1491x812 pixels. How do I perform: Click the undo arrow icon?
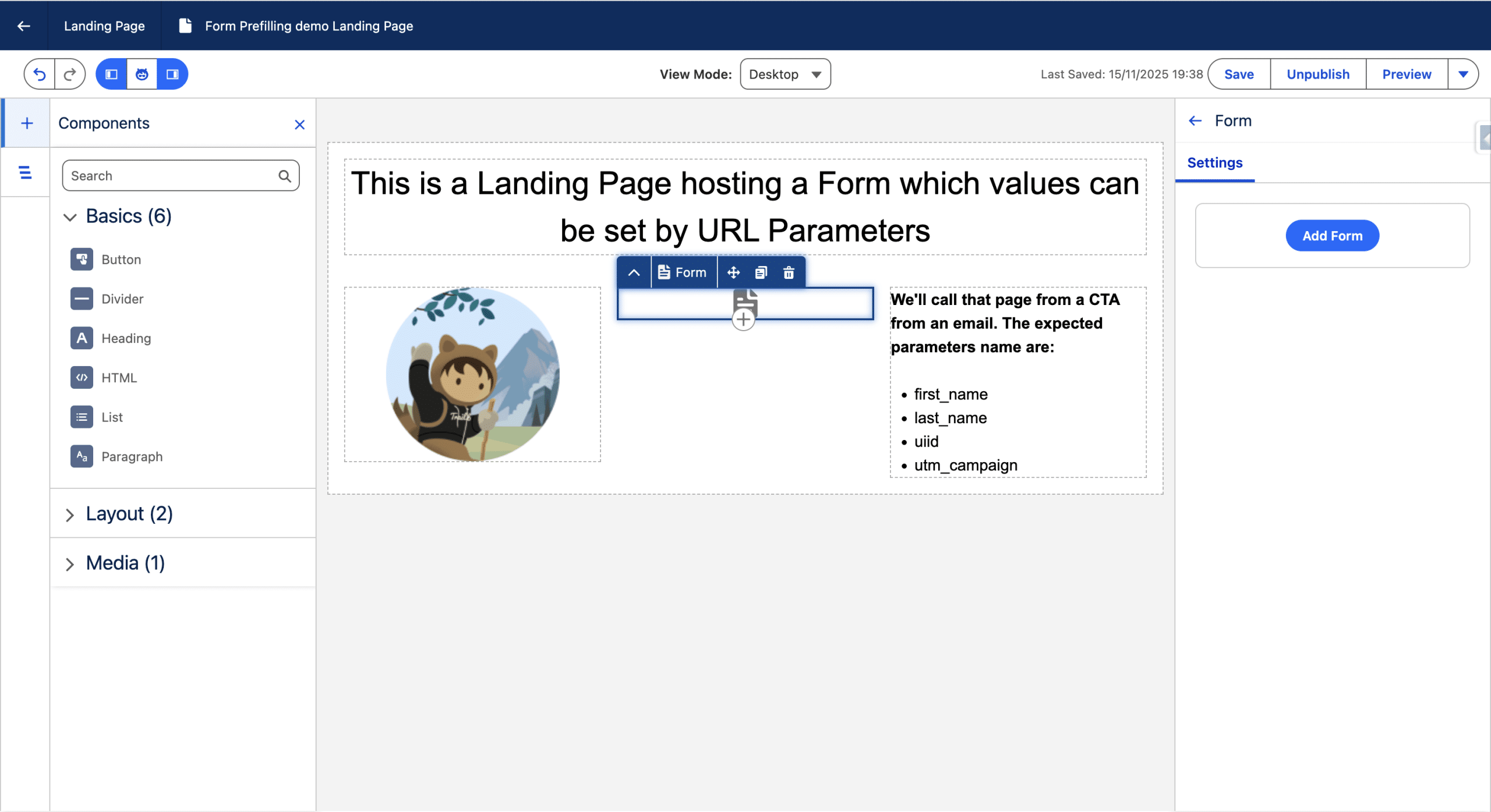40,74
